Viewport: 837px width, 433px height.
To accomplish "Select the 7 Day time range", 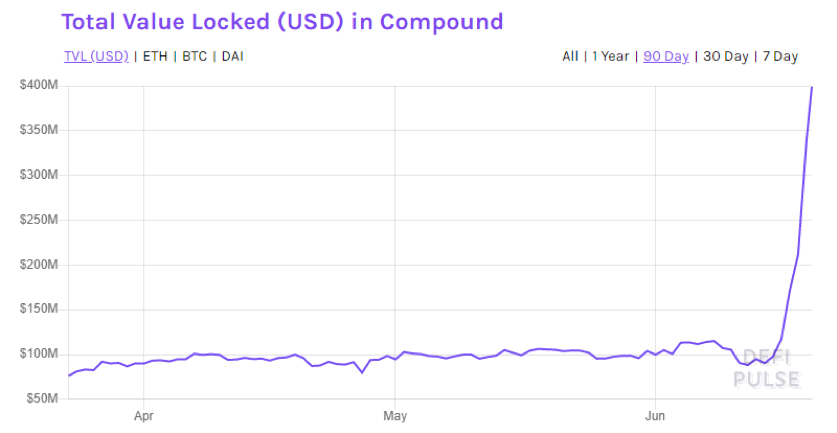I will (780, 57).
